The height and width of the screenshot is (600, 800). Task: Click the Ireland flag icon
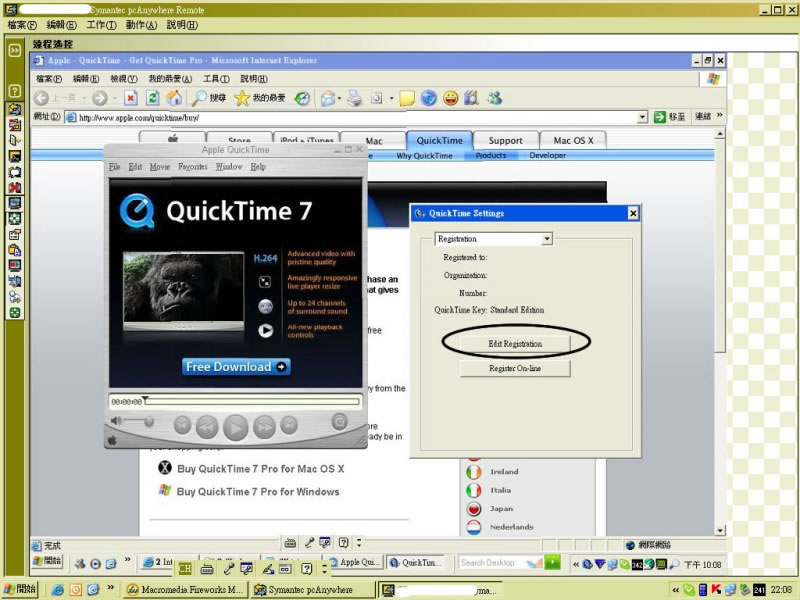click(473, 472)
